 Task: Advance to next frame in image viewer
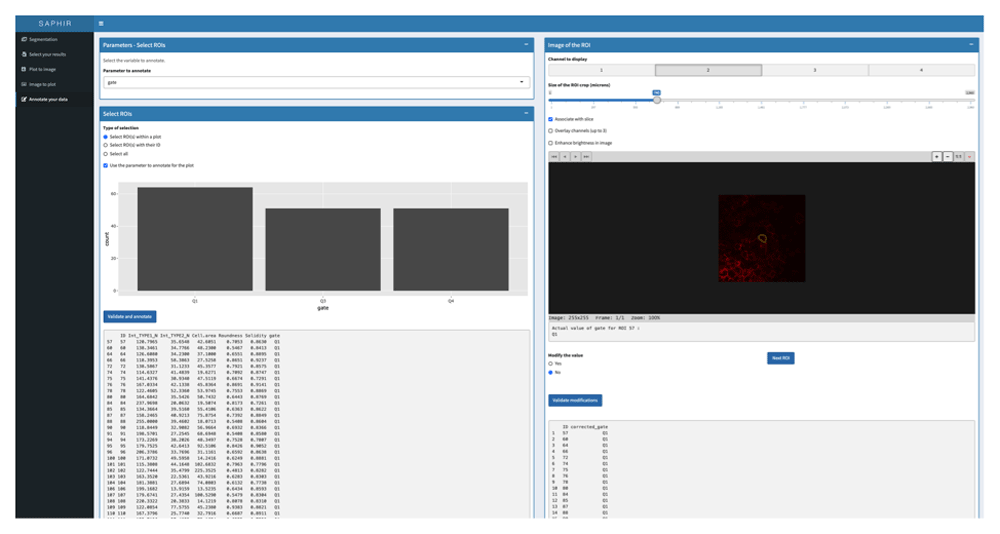pyautogui.click(x=576, y=157)
